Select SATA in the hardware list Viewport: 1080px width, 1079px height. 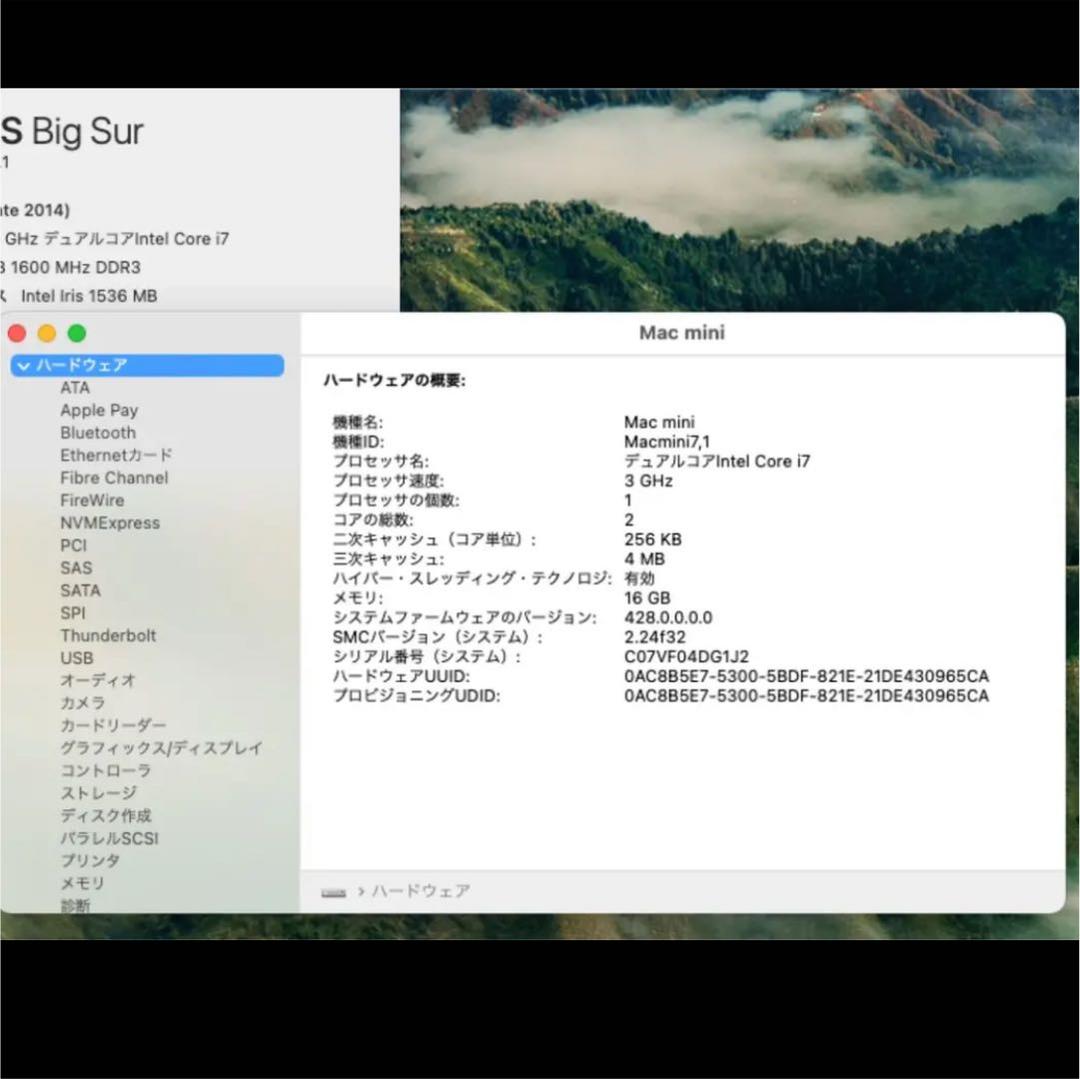coord(78,590)
